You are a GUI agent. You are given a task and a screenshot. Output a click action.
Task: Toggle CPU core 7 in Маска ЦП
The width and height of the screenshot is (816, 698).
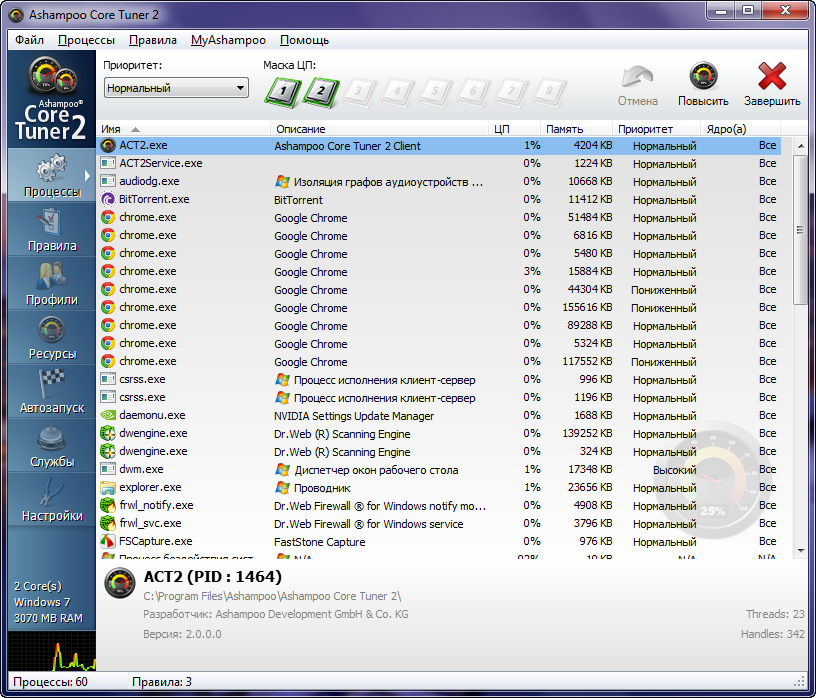pos(511,92)
